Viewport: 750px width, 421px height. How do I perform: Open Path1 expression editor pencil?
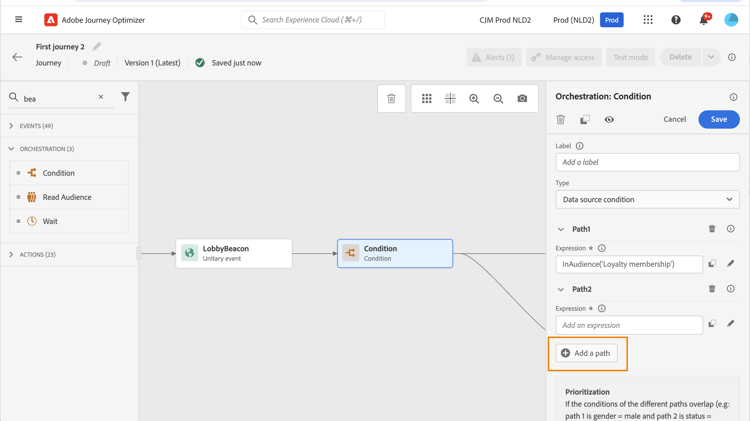[731, 264]
